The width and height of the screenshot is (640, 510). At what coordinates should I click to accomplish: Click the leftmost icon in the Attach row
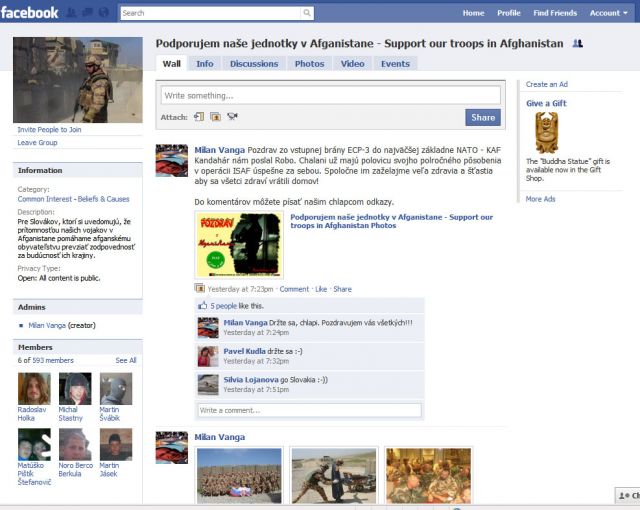(199, 117)
